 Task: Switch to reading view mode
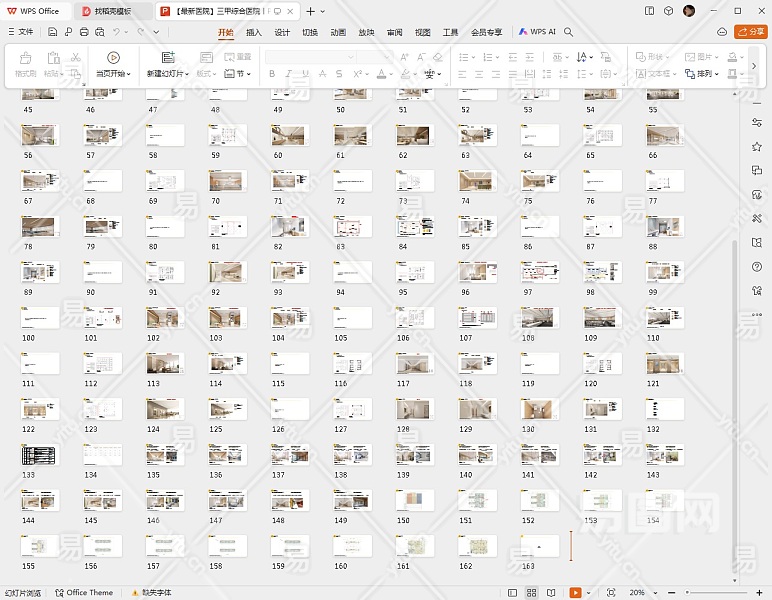[x=549, y=593]
